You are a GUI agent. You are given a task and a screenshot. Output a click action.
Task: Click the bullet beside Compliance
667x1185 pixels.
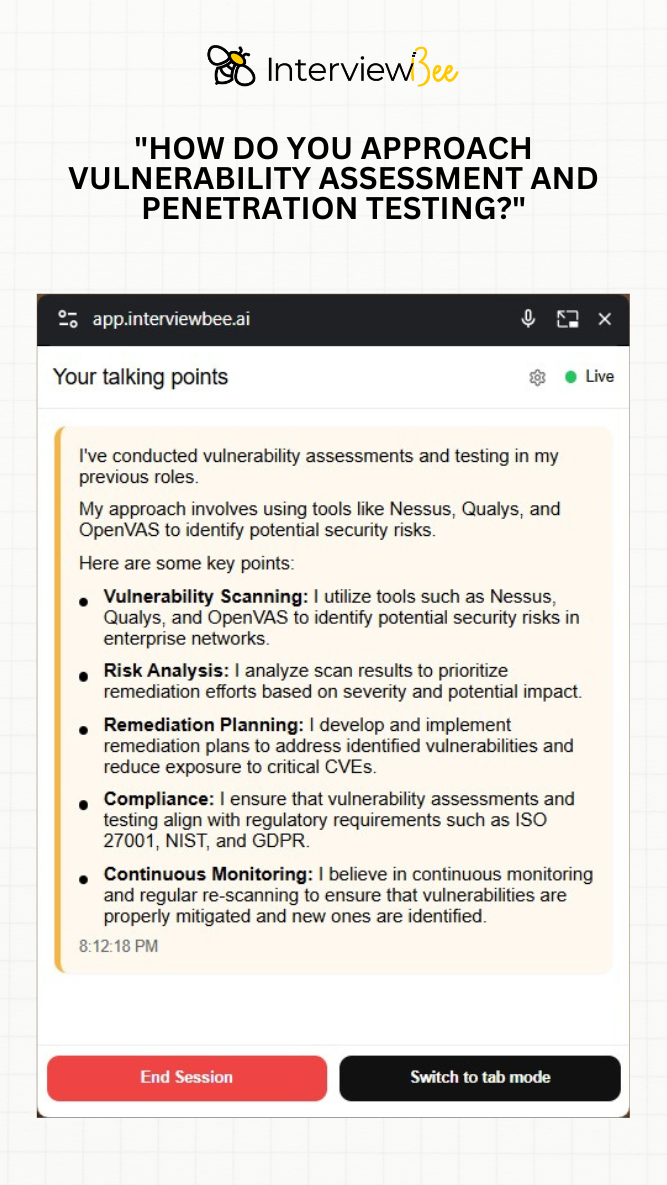coord(84,804)
